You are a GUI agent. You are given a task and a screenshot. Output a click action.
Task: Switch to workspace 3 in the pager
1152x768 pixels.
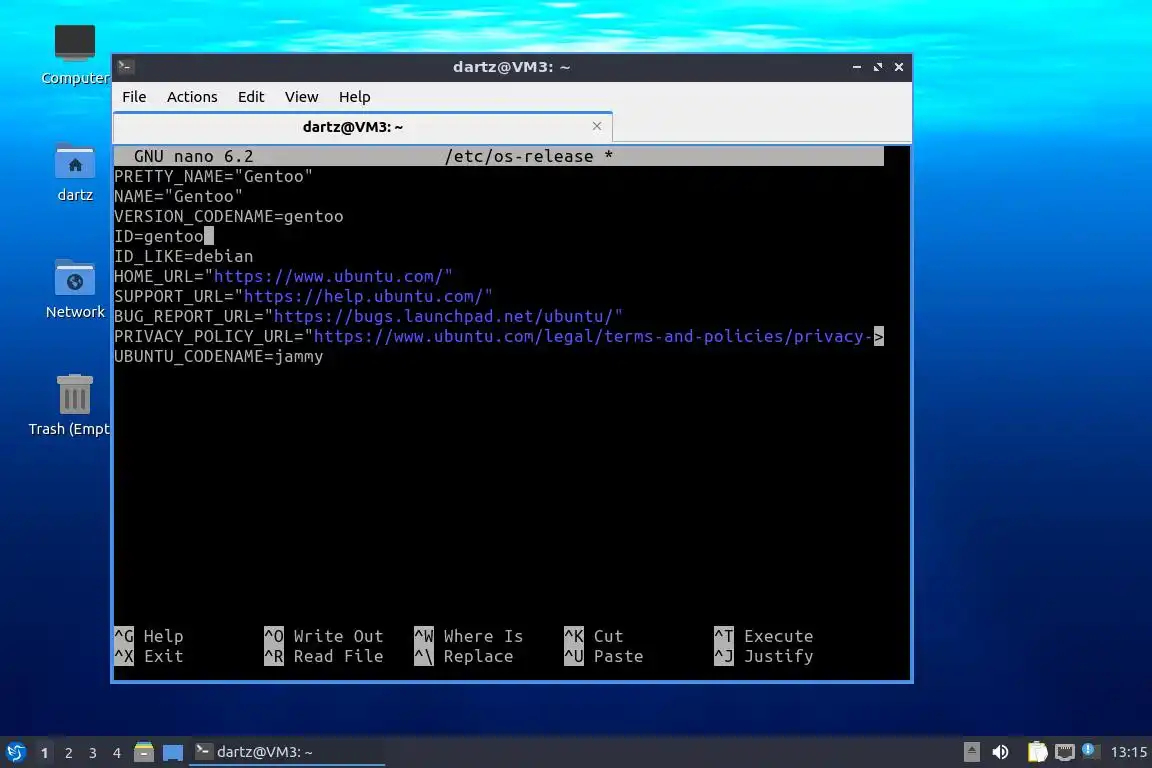click(x=93, y=753)
